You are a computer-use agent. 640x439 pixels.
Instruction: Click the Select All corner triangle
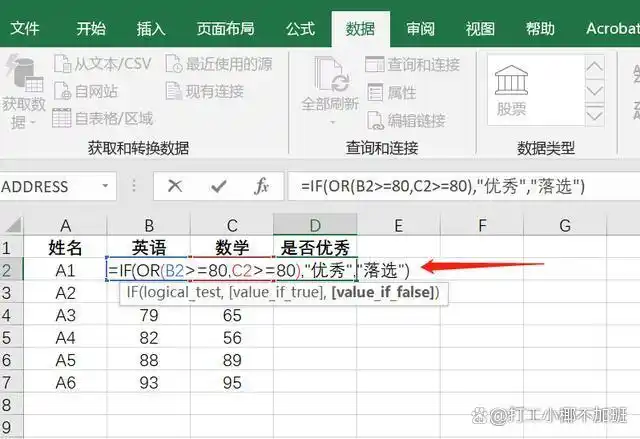(x=12, y=225)
